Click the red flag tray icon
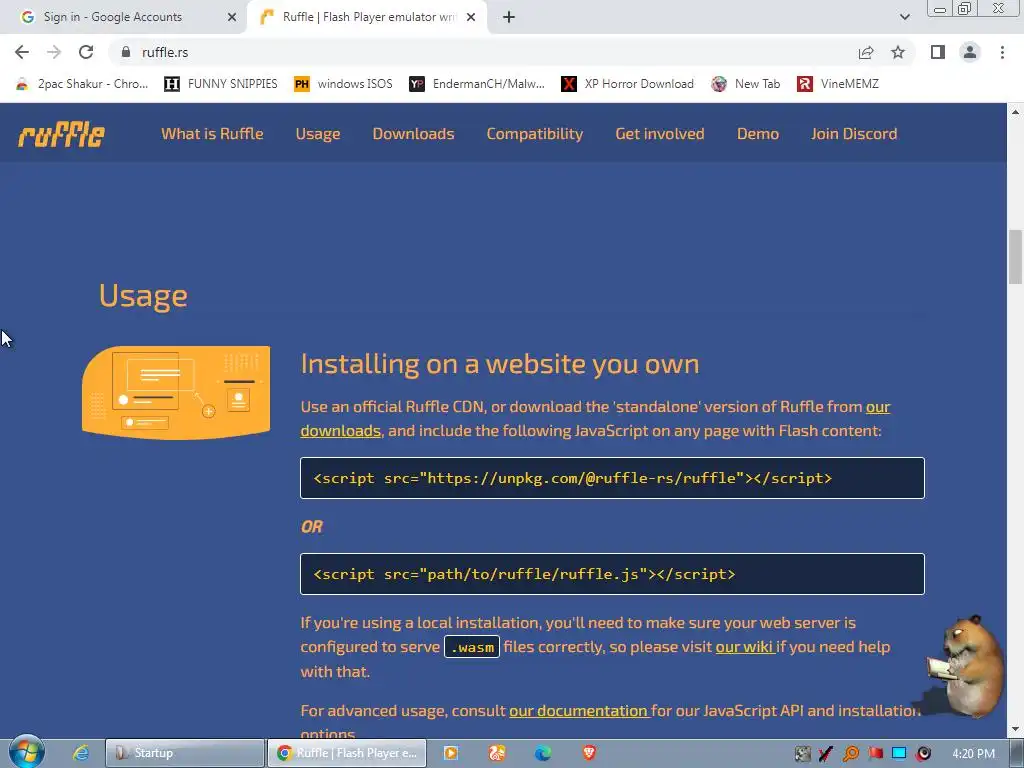 click(875, 754)
